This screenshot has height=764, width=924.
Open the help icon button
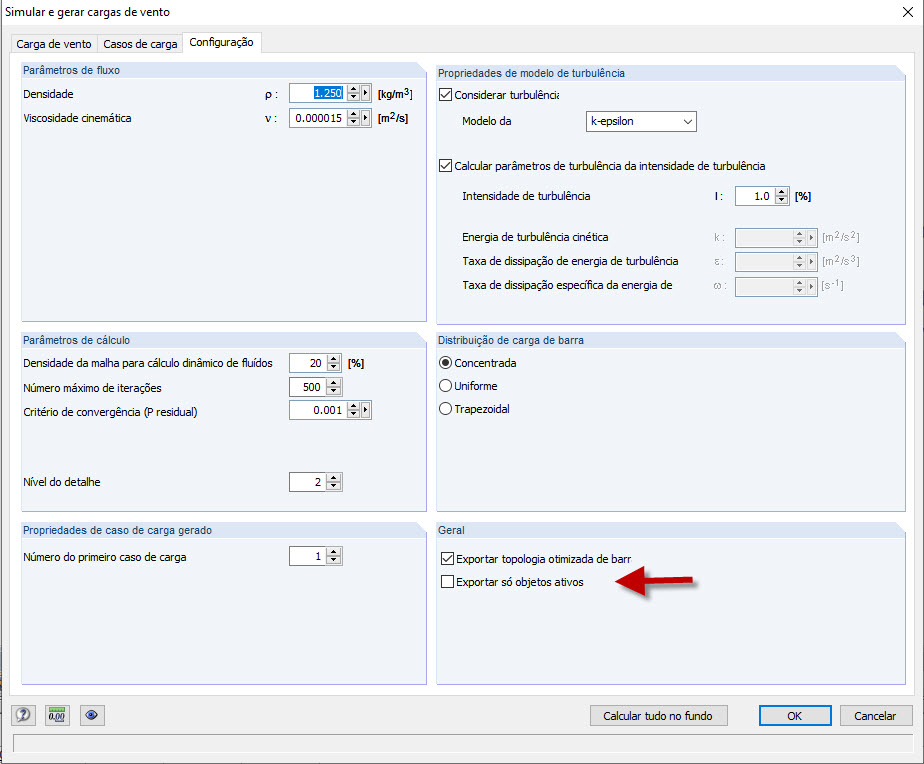coord(24,715)
